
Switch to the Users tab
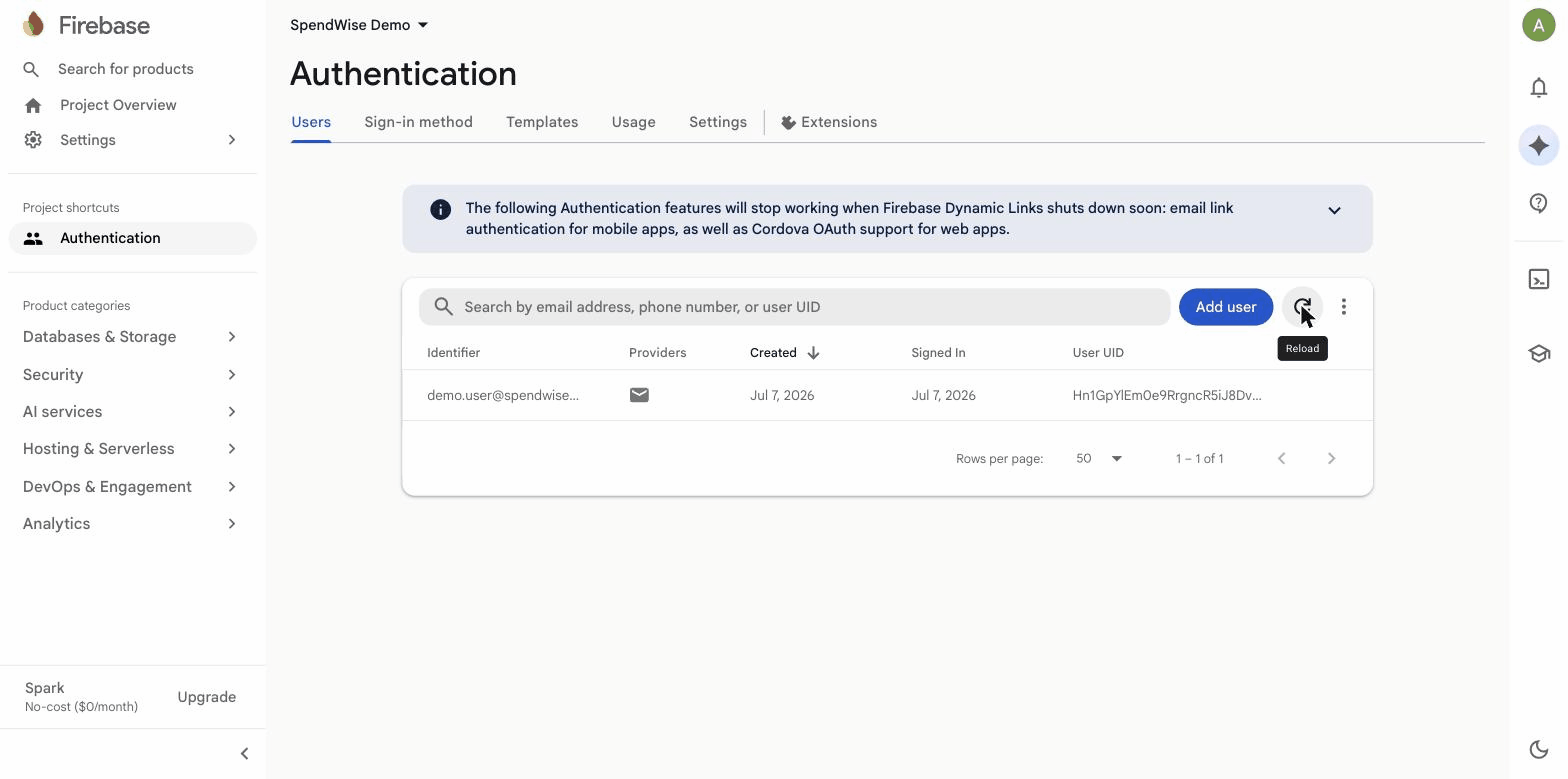tap(311, 122)
